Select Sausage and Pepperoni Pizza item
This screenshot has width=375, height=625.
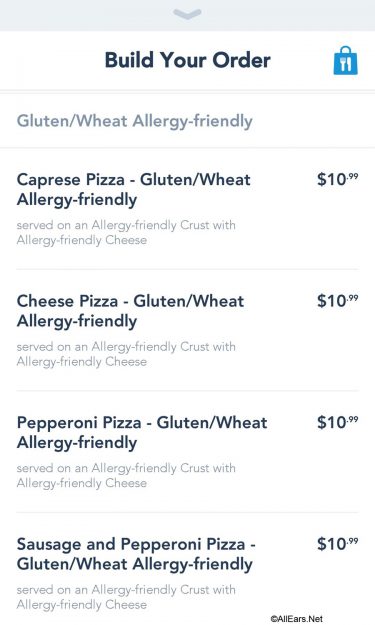coord(187,569)
